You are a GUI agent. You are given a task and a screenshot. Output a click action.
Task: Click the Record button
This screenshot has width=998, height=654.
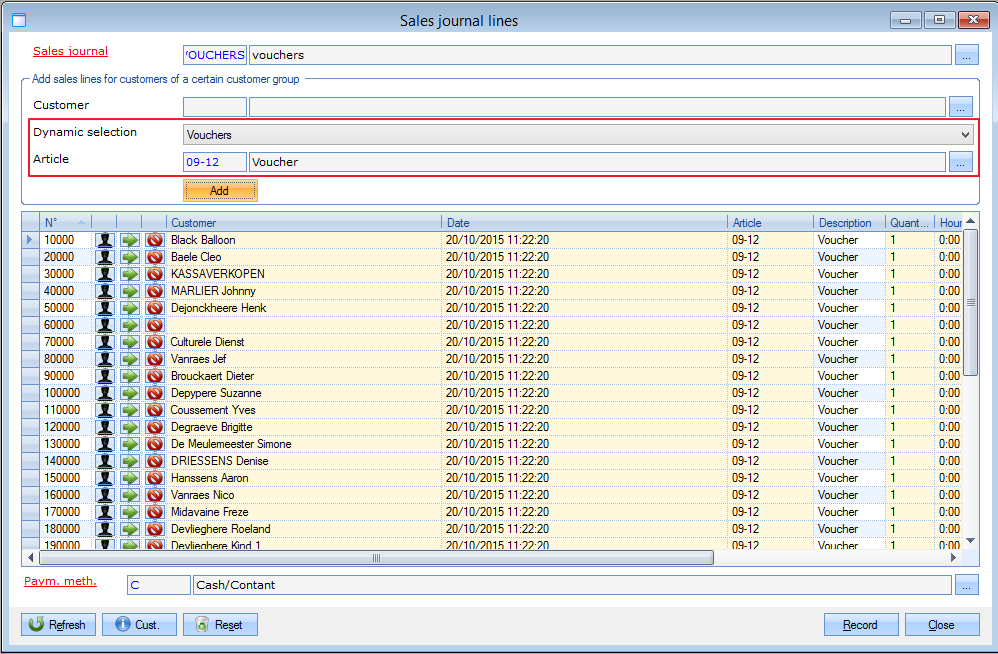pyautogui.click(x=861, y=625)
